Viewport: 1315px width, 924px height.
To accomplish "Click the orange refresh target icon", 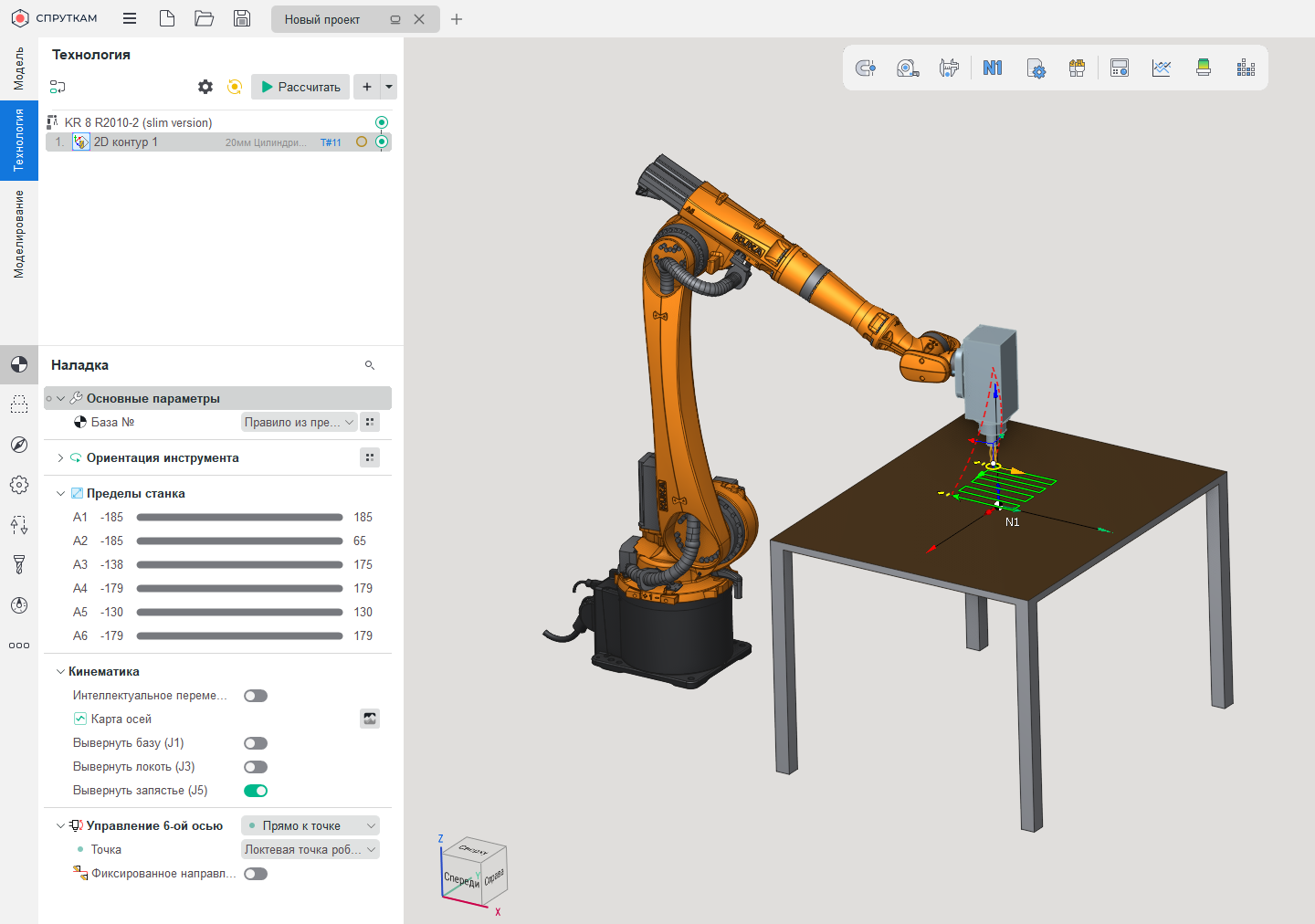I will 235,87.
